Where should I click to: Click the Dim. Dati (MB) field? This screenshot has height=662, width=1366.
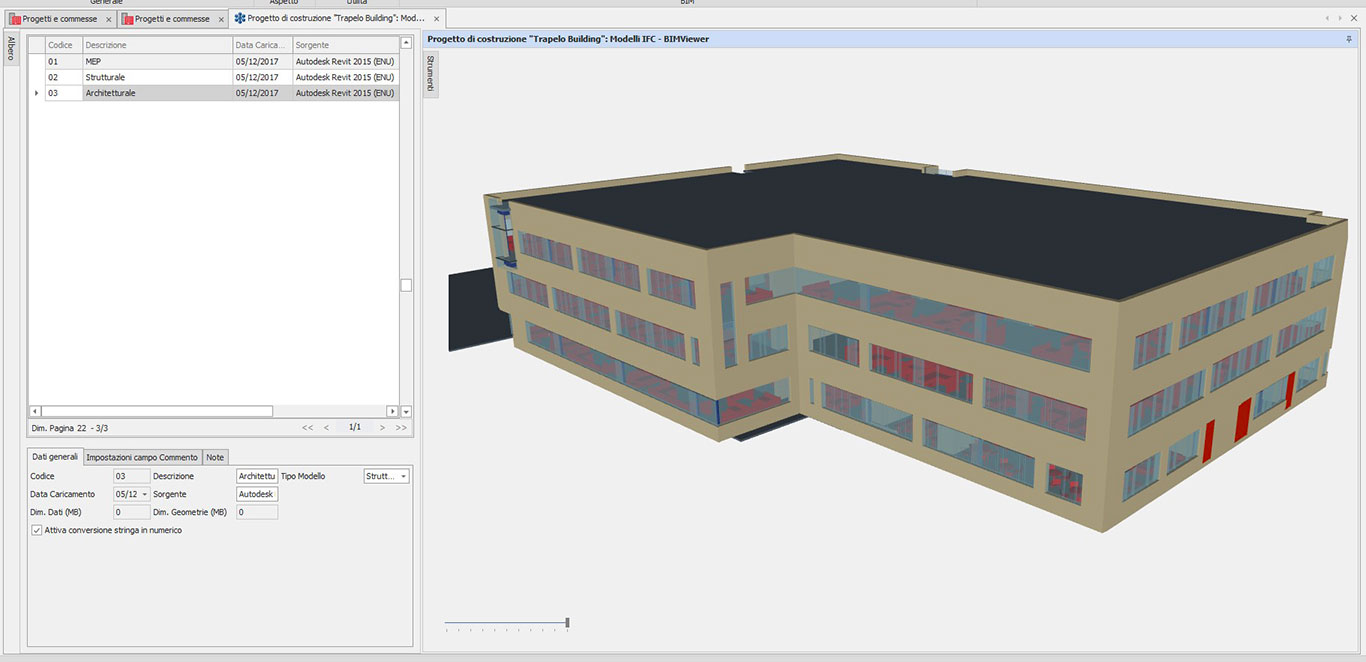[x=132, y=512]
